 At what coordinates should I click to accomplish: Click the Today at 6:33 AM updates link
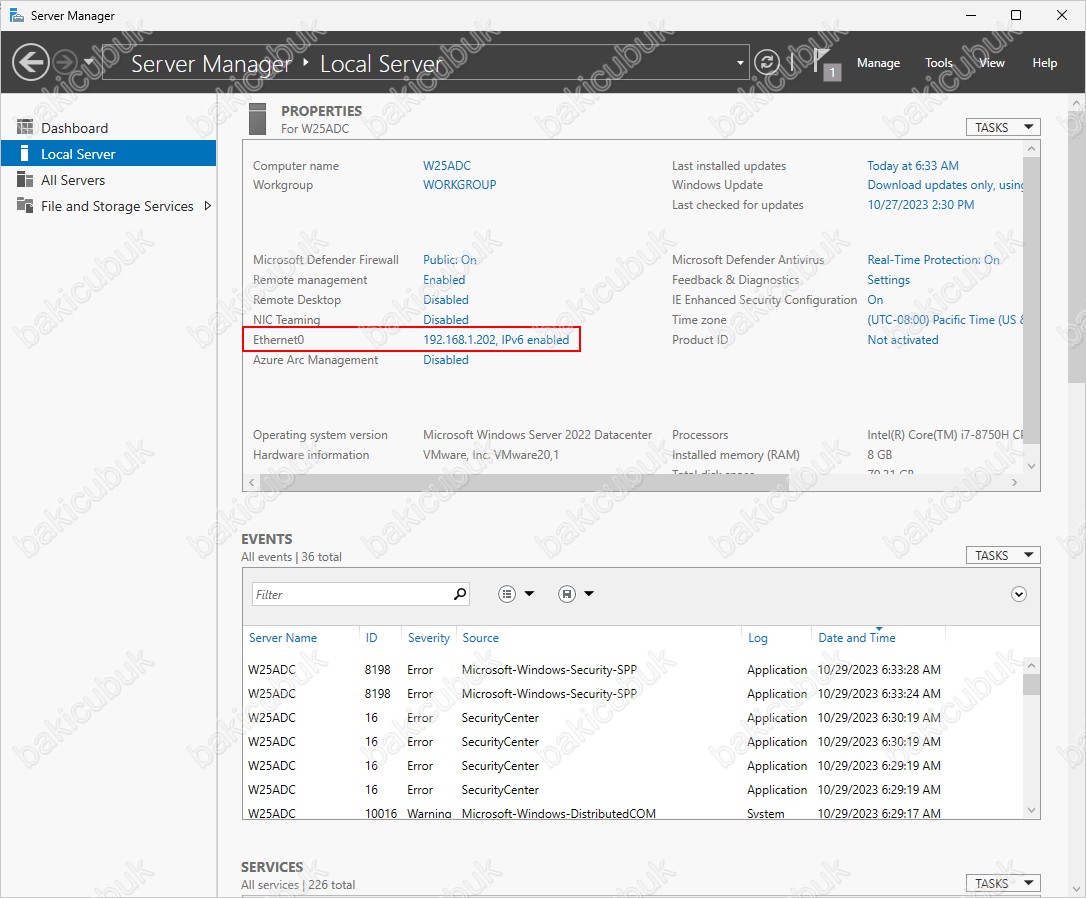913,165
